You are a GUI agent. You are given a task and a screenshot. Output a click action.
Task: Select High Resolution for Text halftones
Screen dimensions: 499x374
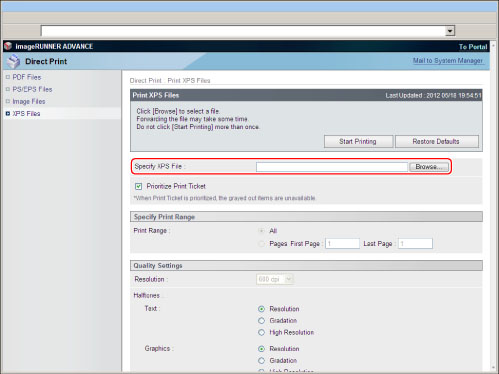tap(261, 332)
